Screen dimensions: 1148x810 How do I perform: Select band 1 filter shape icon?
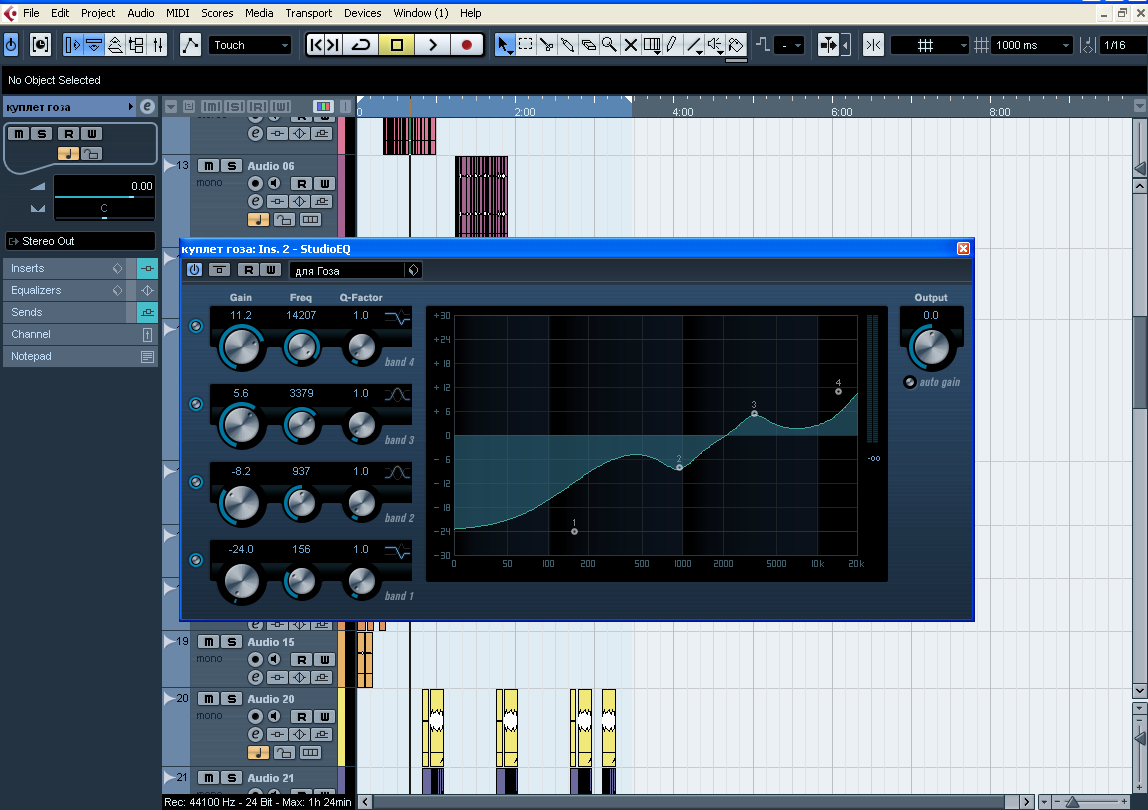click(x=398, y=551)
